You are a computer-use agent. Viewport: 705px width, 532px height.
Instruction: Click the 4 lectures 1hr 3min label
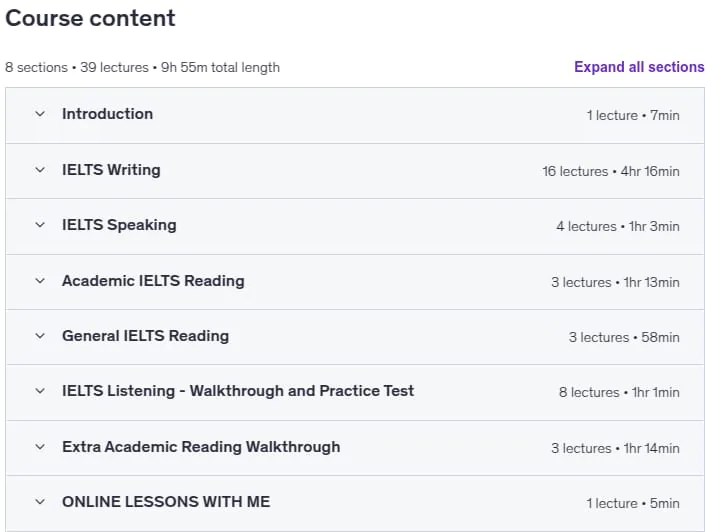pyautogui.click(x=618, y=226)
